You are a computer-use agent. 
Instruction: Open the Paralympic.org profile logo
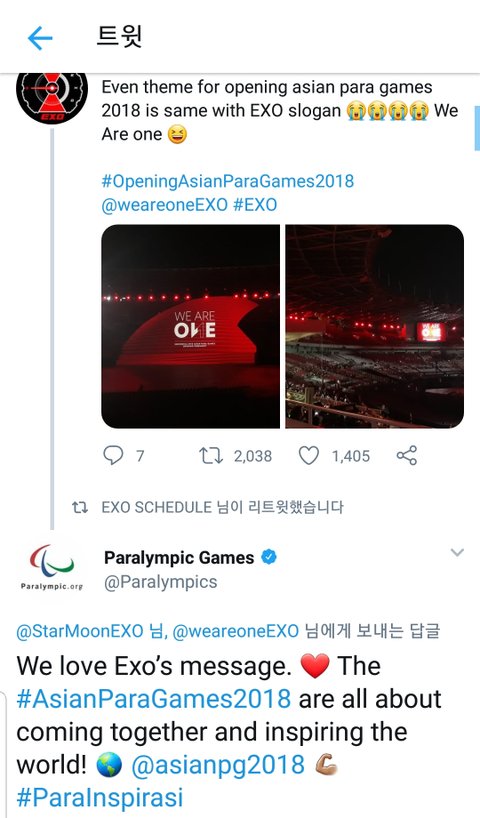click(52, 567)
